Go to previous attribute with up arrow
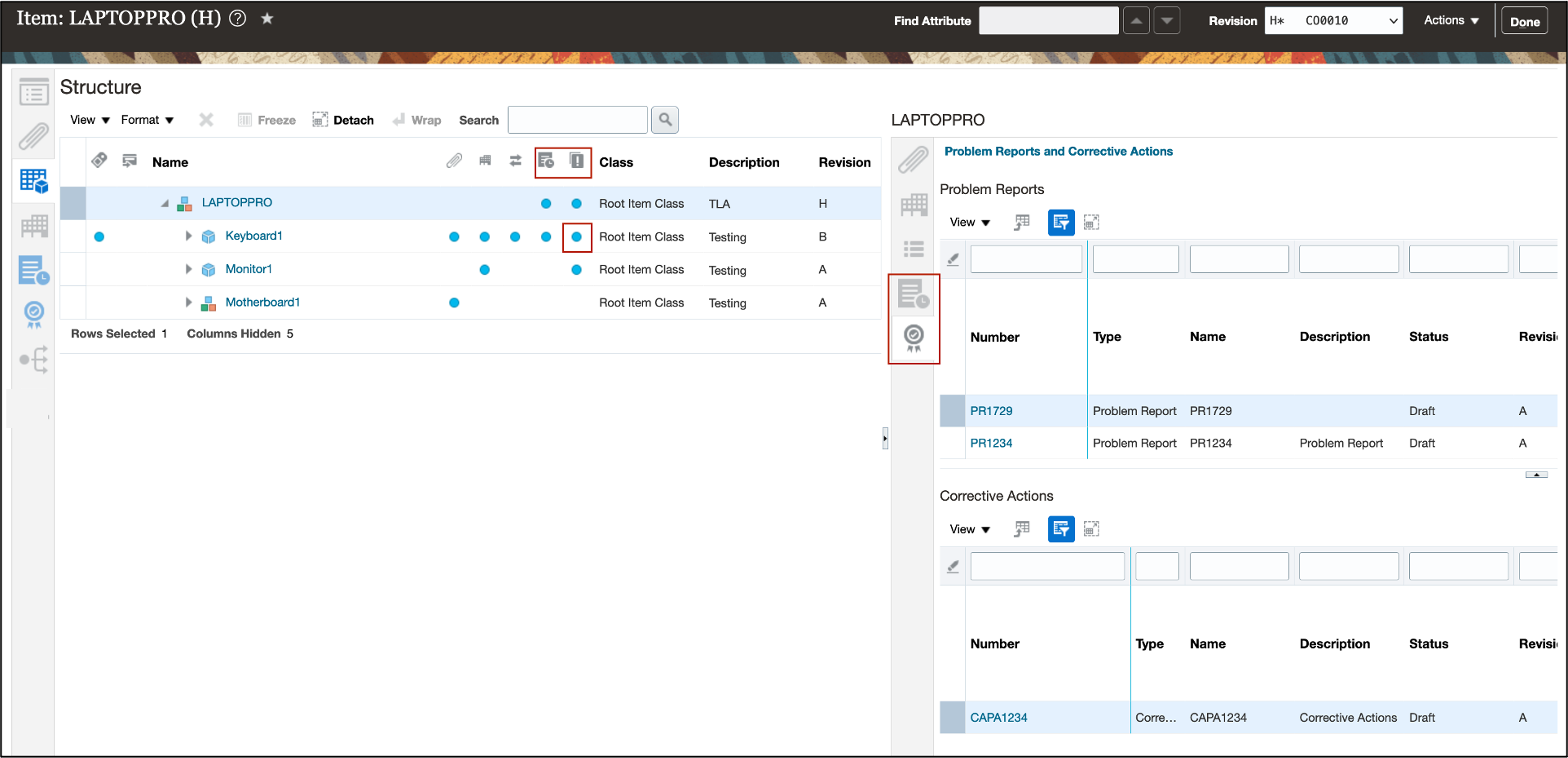 pyautogui.click(x=1136, y=21)
